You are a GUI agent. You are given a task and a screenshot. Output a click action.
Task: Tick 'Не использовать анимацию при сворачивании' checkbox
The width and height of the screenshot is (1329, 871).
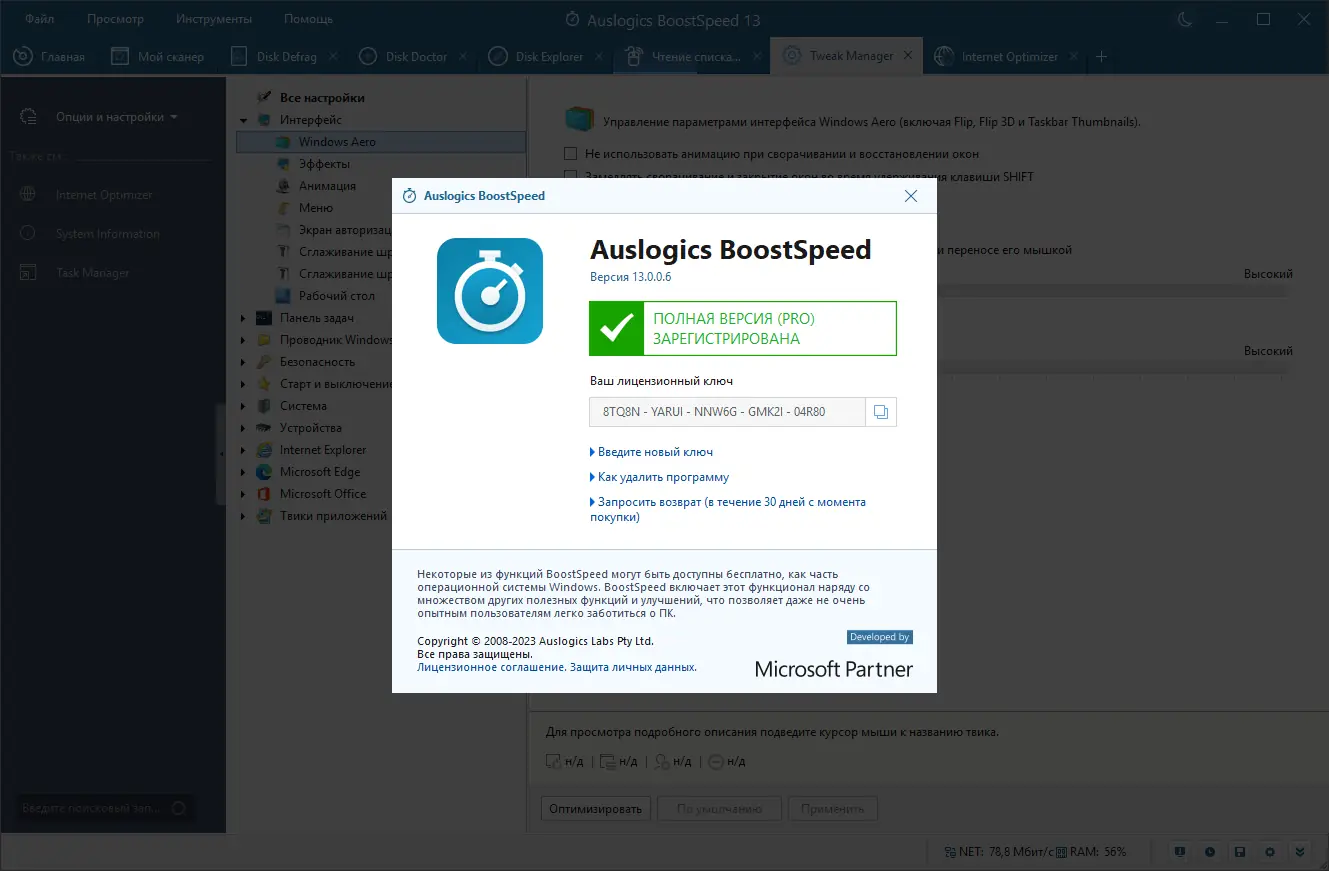click(571, 154)
